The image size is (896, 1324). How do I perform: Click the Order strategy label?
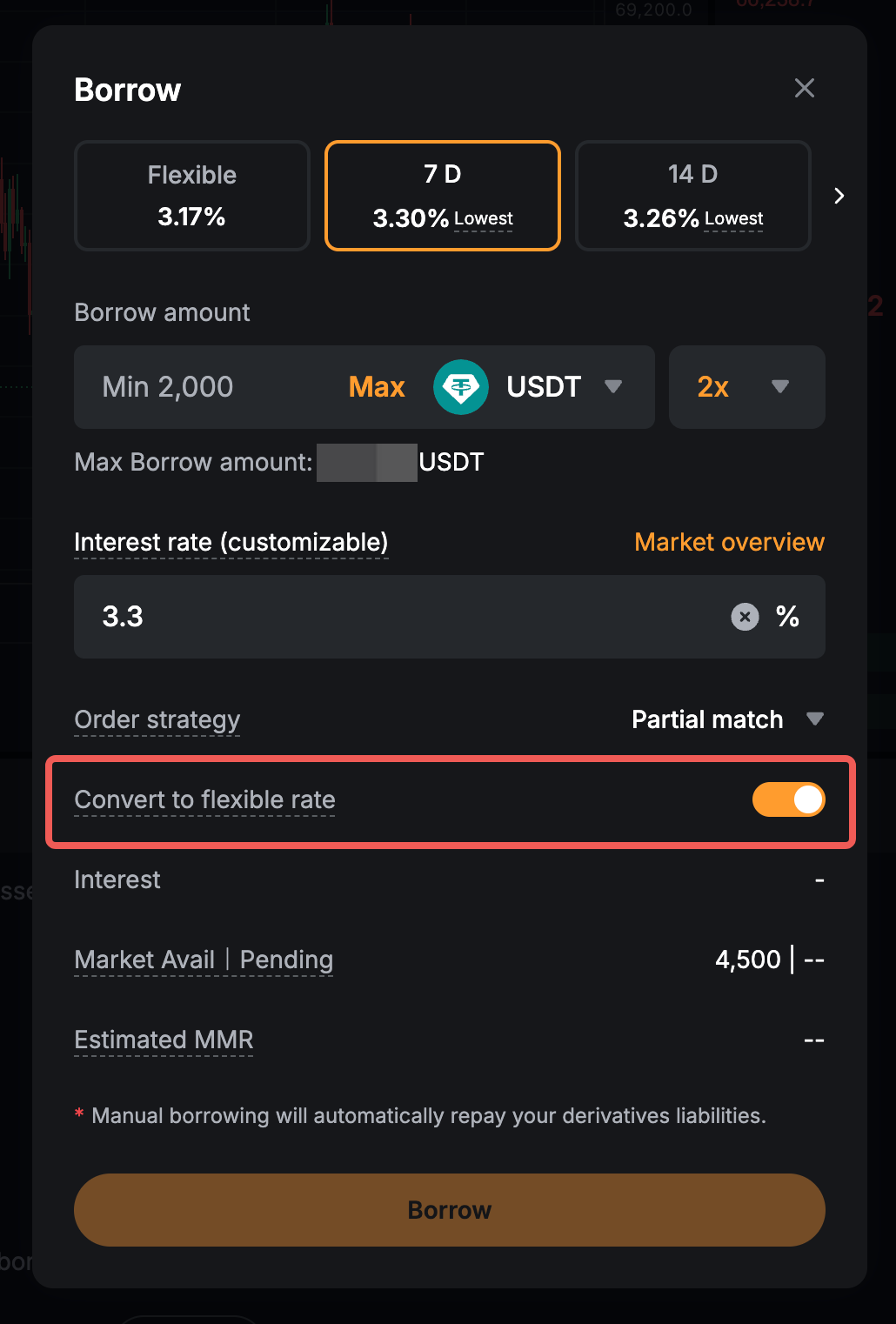[x=157, y=720]
